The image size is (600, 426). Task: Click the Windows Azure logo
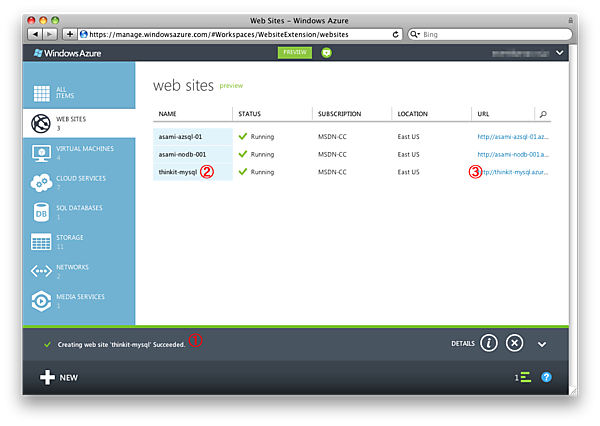click(x=67, y=53)
